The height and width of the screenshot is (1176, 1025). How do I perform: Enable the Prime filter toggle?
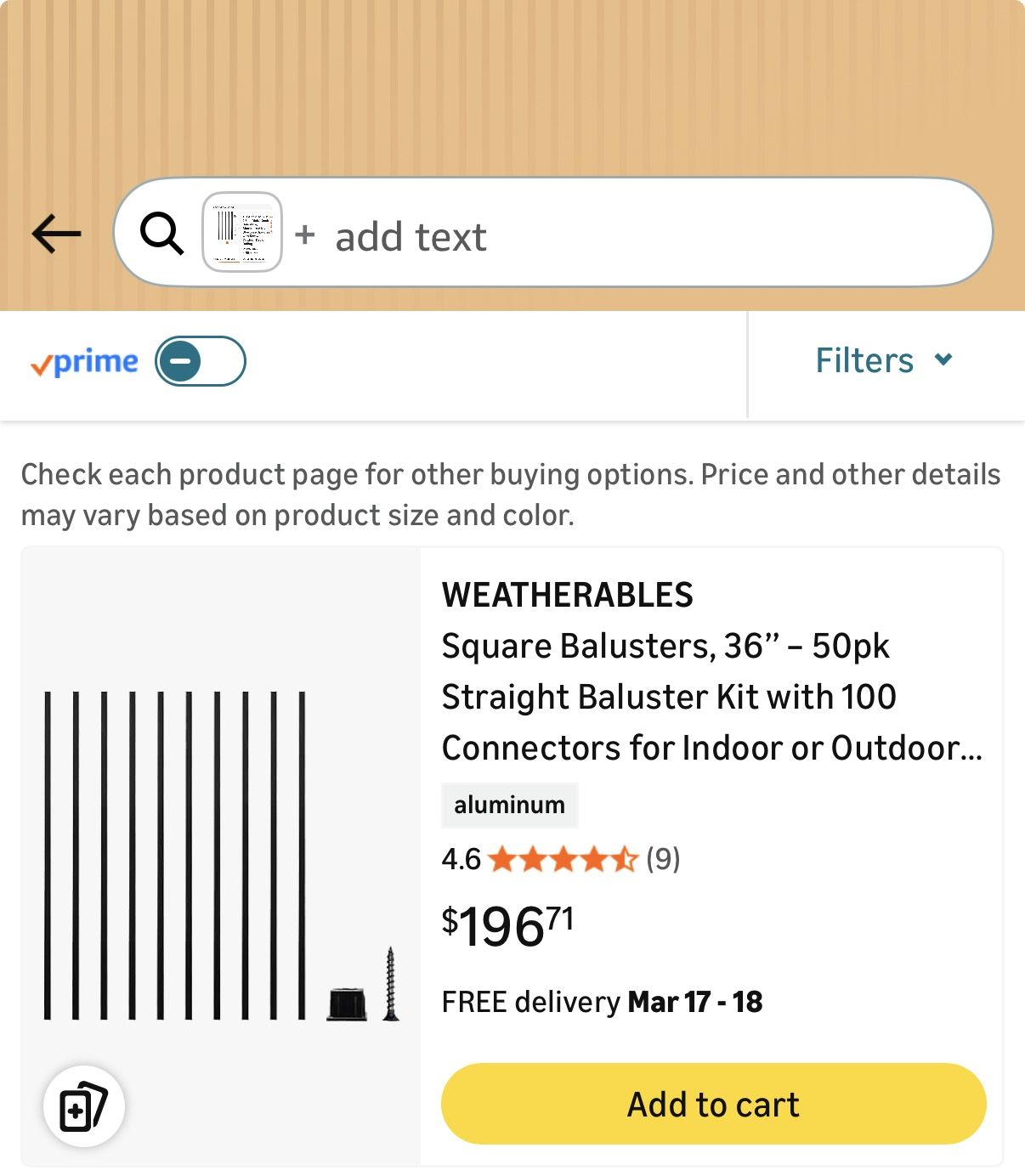point(201,361)
